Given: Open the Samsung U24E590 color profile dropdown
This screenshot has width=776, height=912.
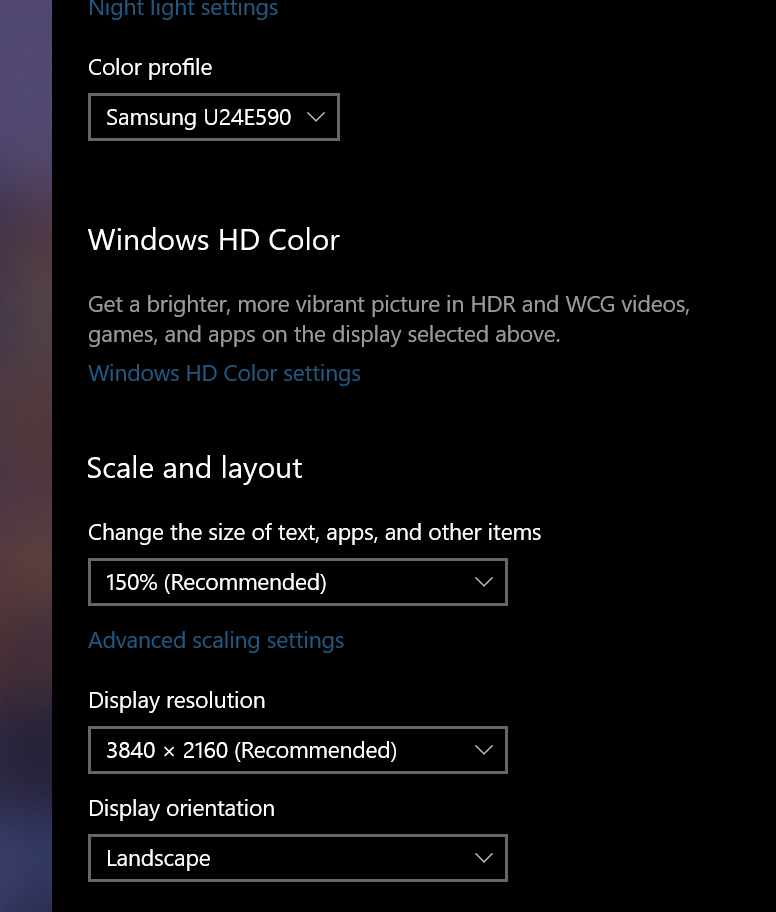Looking at the screenshot, I should click(x=199, y=117).
